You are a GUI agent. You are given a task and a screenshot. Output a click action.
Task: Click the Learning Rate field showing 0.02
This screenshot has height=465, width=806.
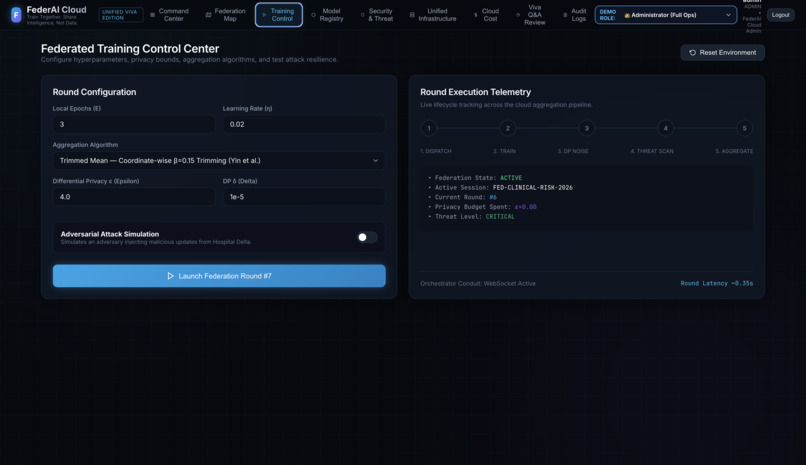click(x=304, y=124)
